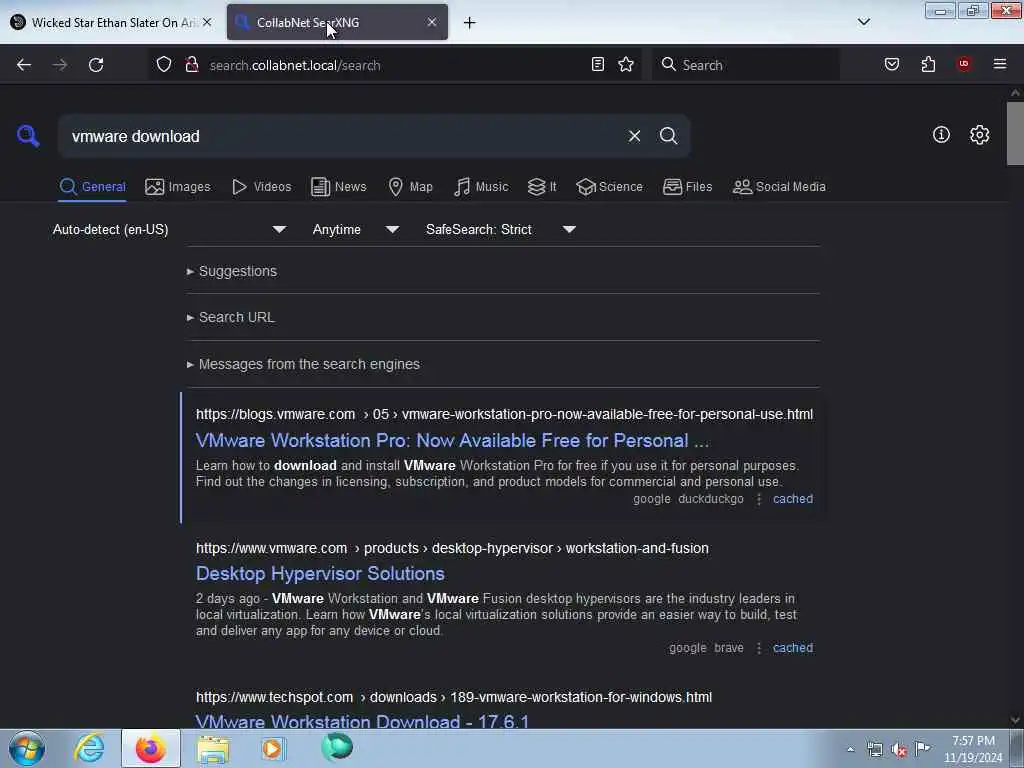Open more options dots for blogs.vmware.com result
1024x768 pixels.
tap(758, 499)
